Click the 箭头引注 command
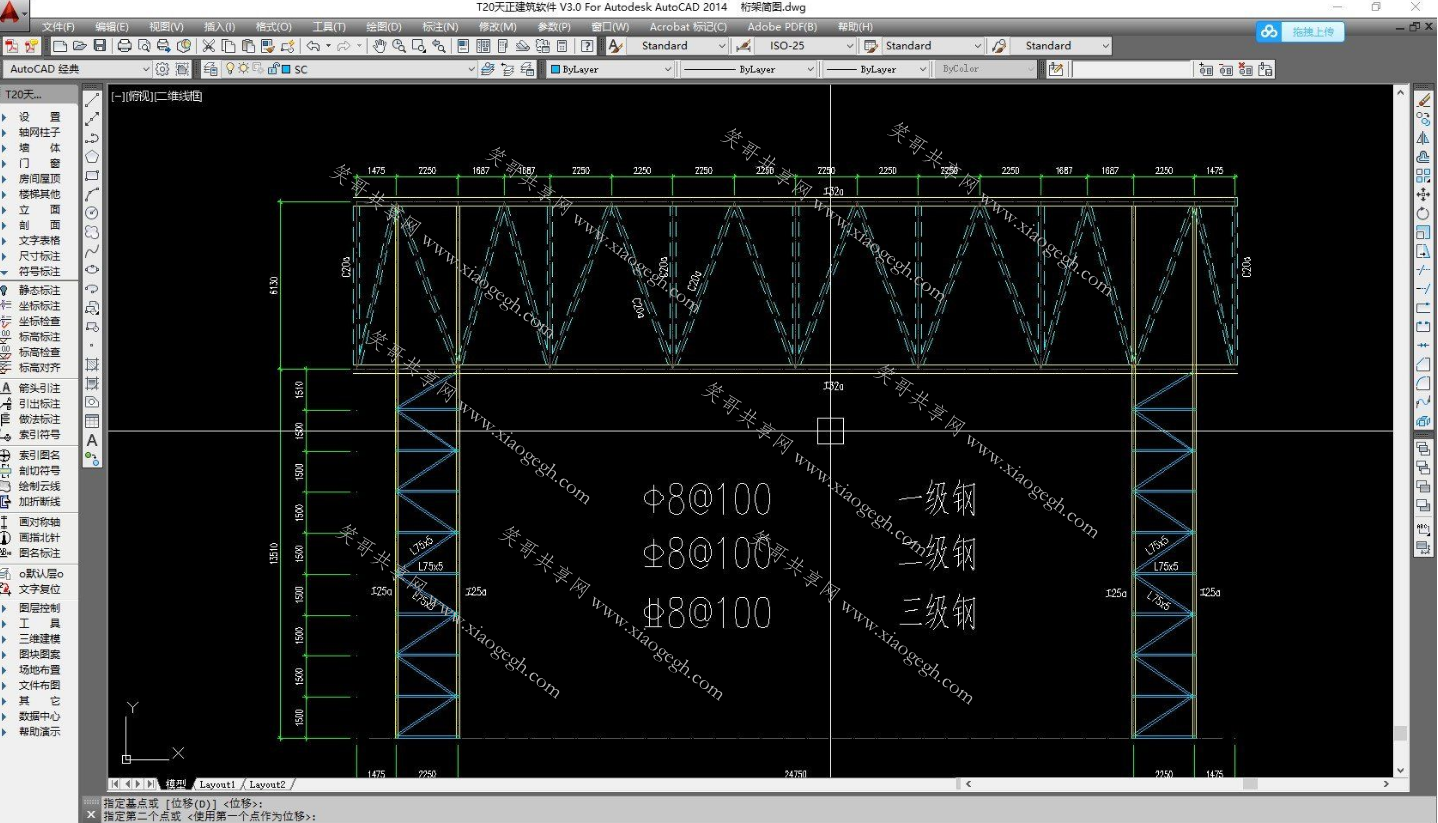Screen dimensions: 1438x823 [39, 388]
